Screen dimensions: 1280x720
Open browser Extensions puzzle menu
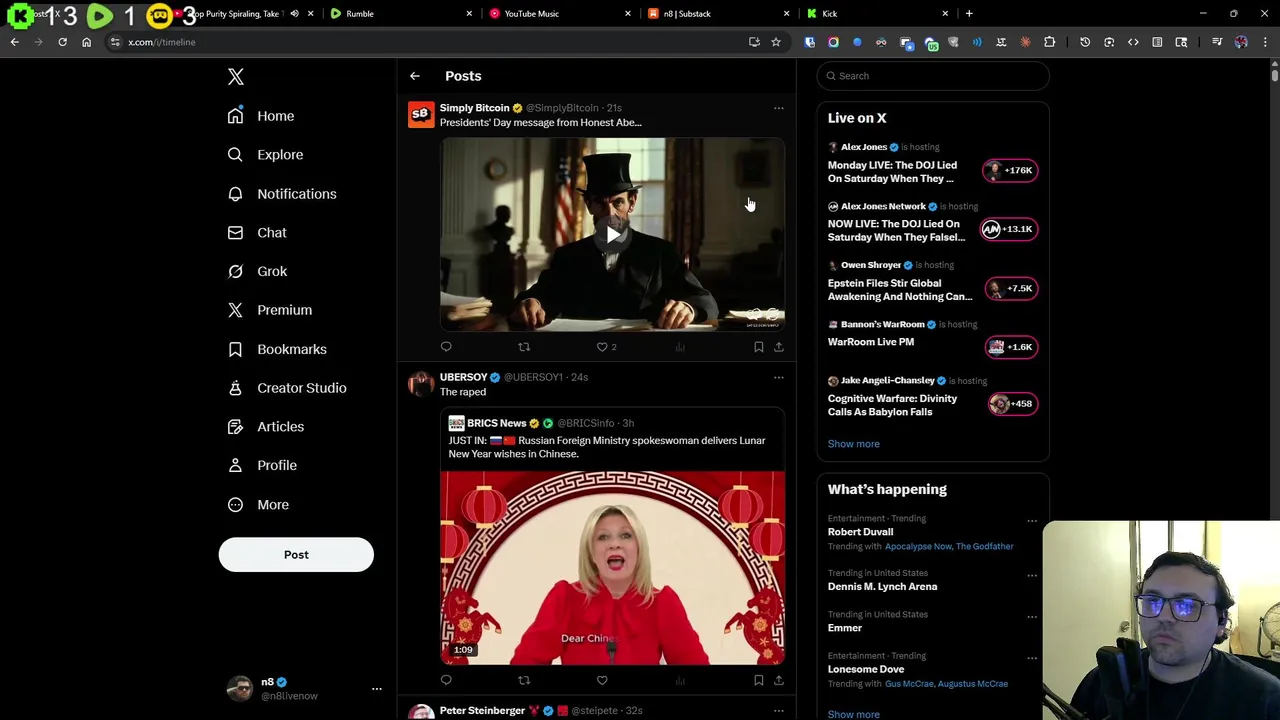coord(1049,42)
